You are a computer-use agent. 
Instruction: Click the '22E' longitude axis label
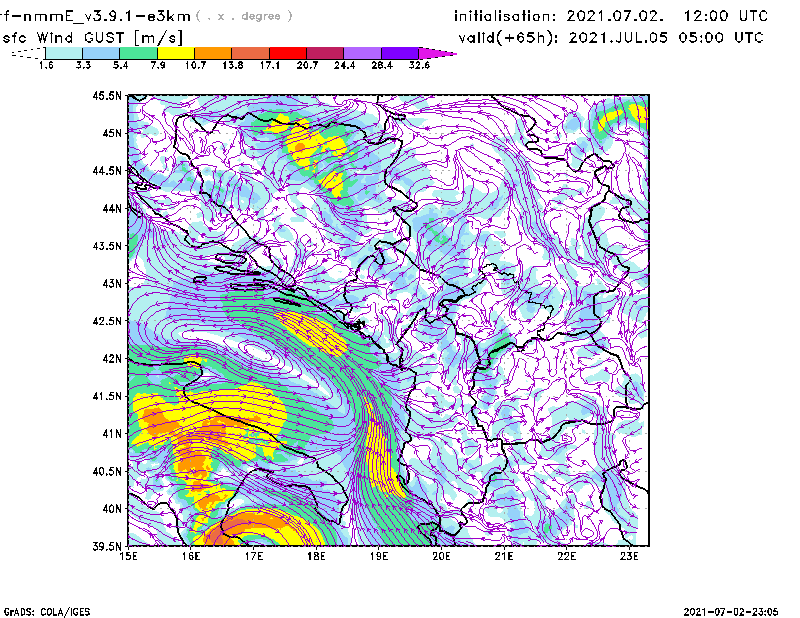tap(566, 556)
